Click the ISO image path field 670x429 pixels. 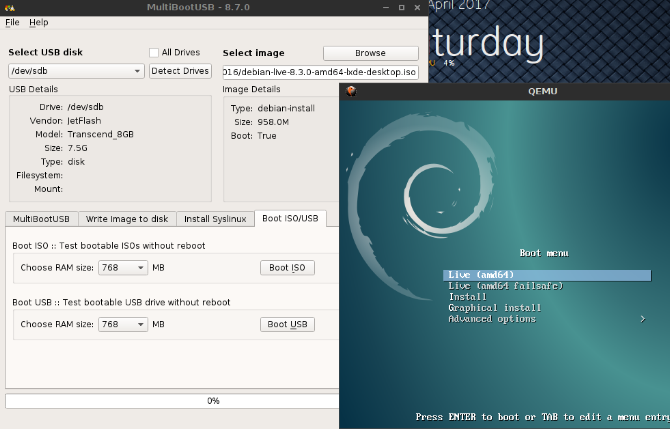[320, 72]
